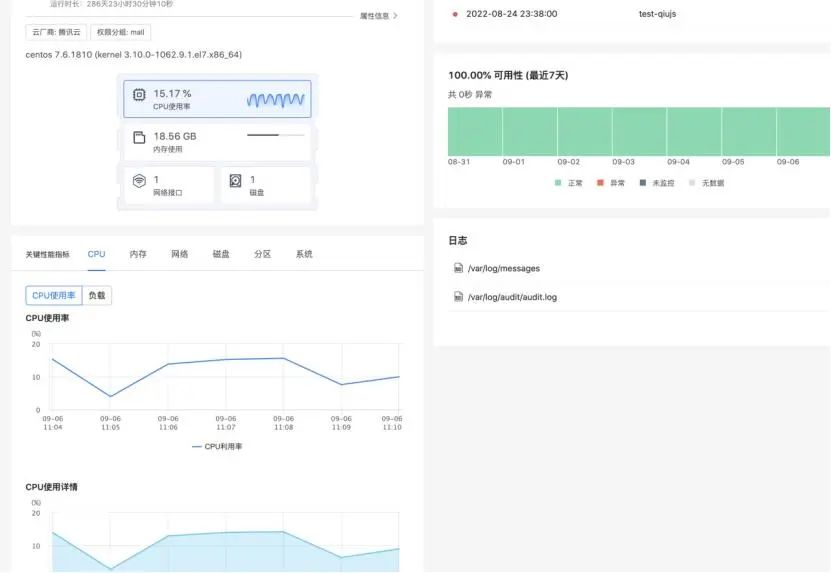Click the disk icon
The height and width of the screenshot is (573, 831).
(x=235, y=181)
